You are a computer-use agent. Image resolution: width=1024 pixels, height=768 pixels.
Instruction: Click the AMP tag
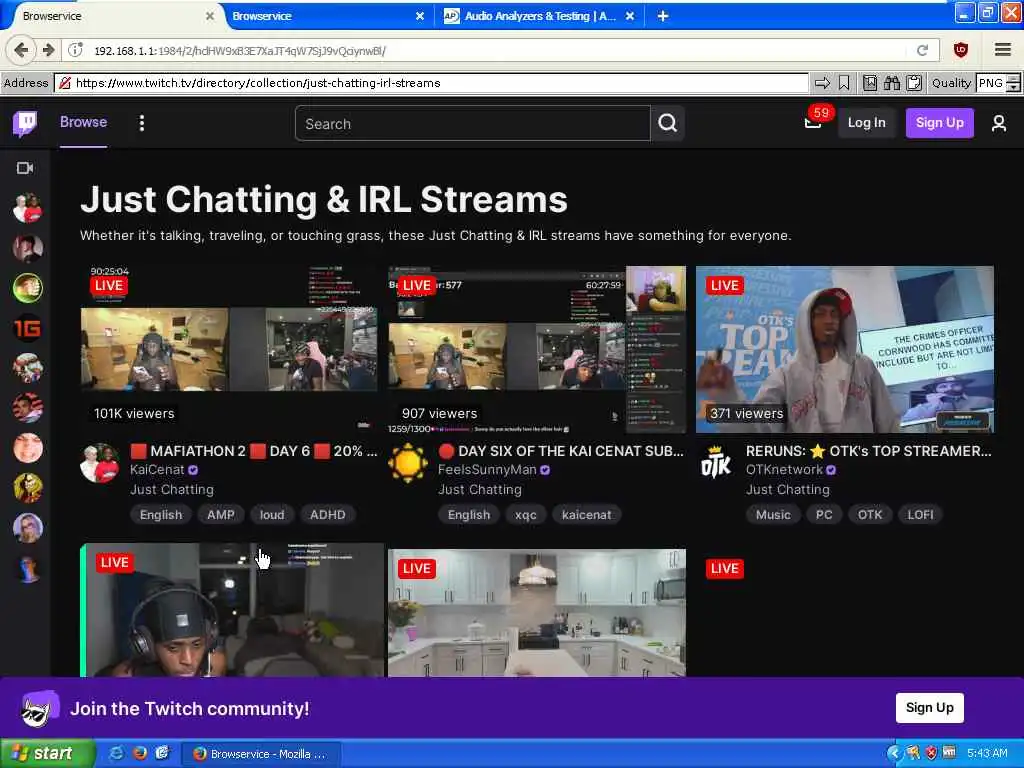coord(221,515)
